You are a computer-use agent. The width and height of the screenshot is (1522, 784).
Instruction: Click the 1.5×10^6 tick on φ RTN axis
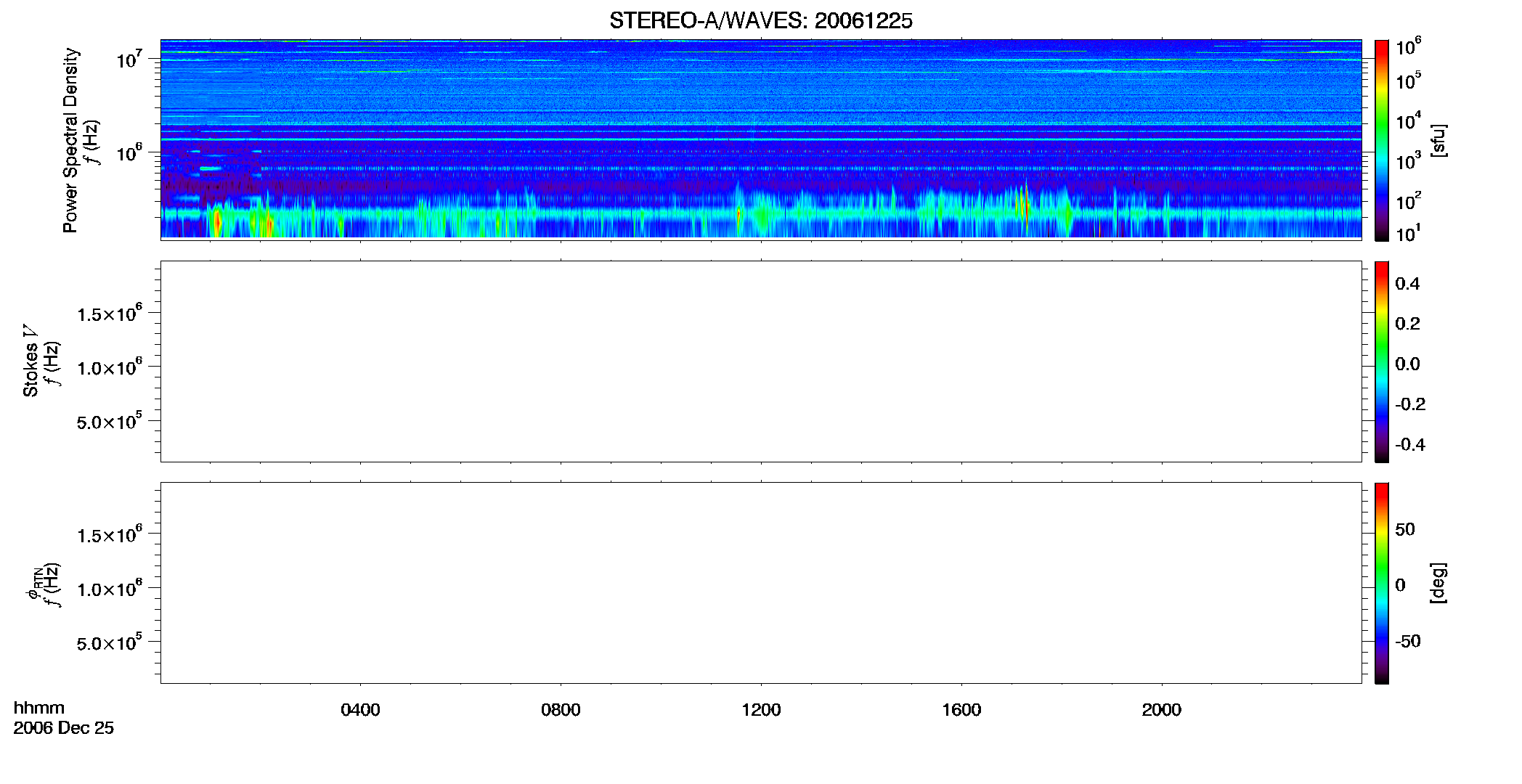click(110, 535)
